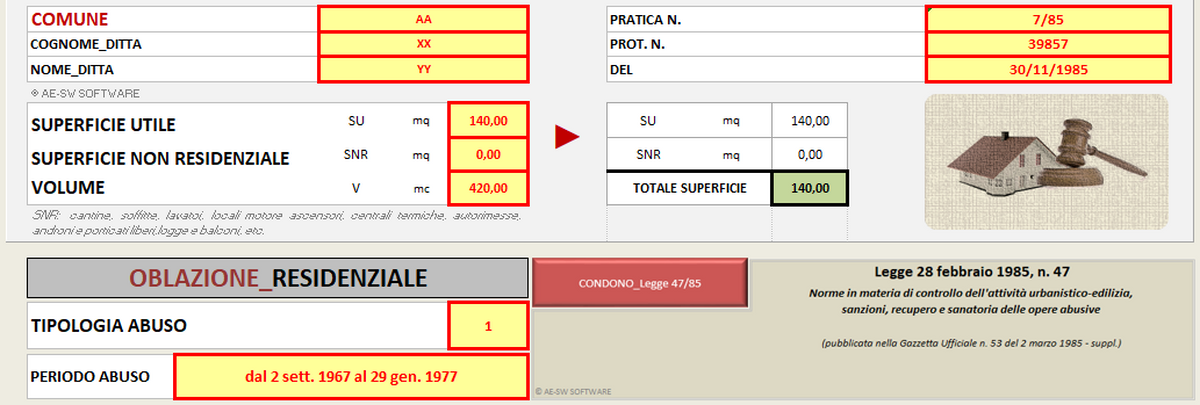Click the Legge 28 febbraio 1985 title text
Viewport: 1200px width, 405px height.
pos(969,273)
